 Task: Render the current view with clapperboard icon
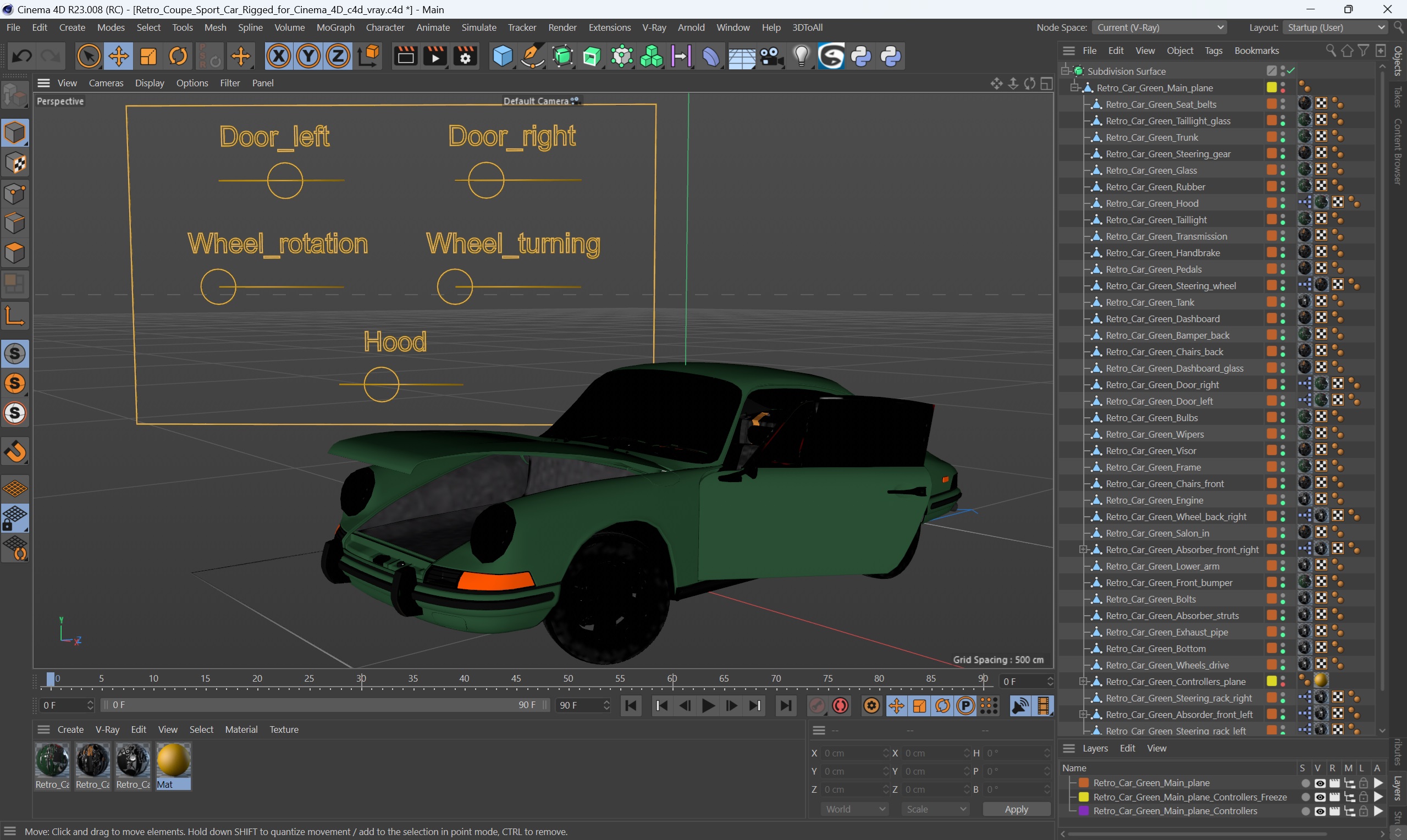[x=405, y=56]
